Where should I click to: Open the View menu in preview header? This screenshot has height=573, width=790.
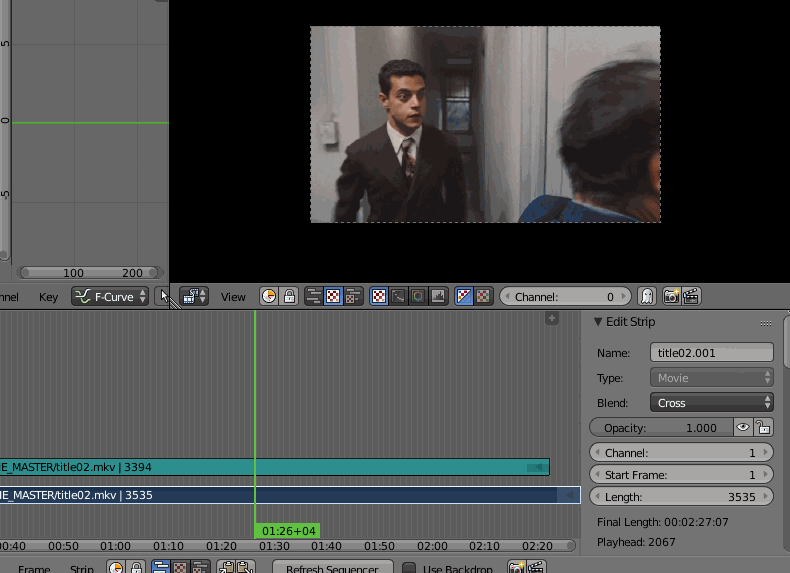[x=233, y=297]
